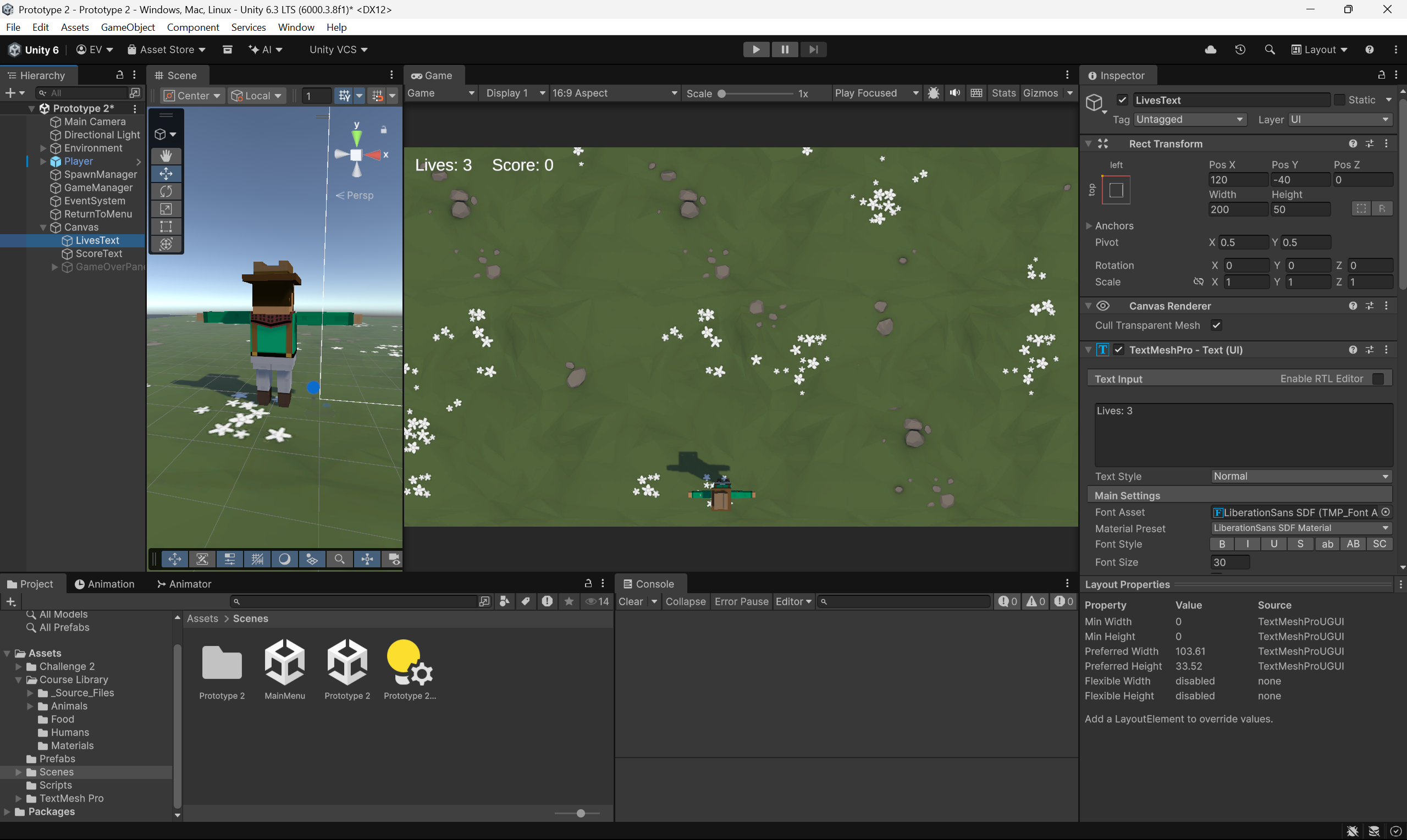
Task: Disable Cull Transparent Mesh checkbox
Action: pyautogui.click(x=1216, y=325)
